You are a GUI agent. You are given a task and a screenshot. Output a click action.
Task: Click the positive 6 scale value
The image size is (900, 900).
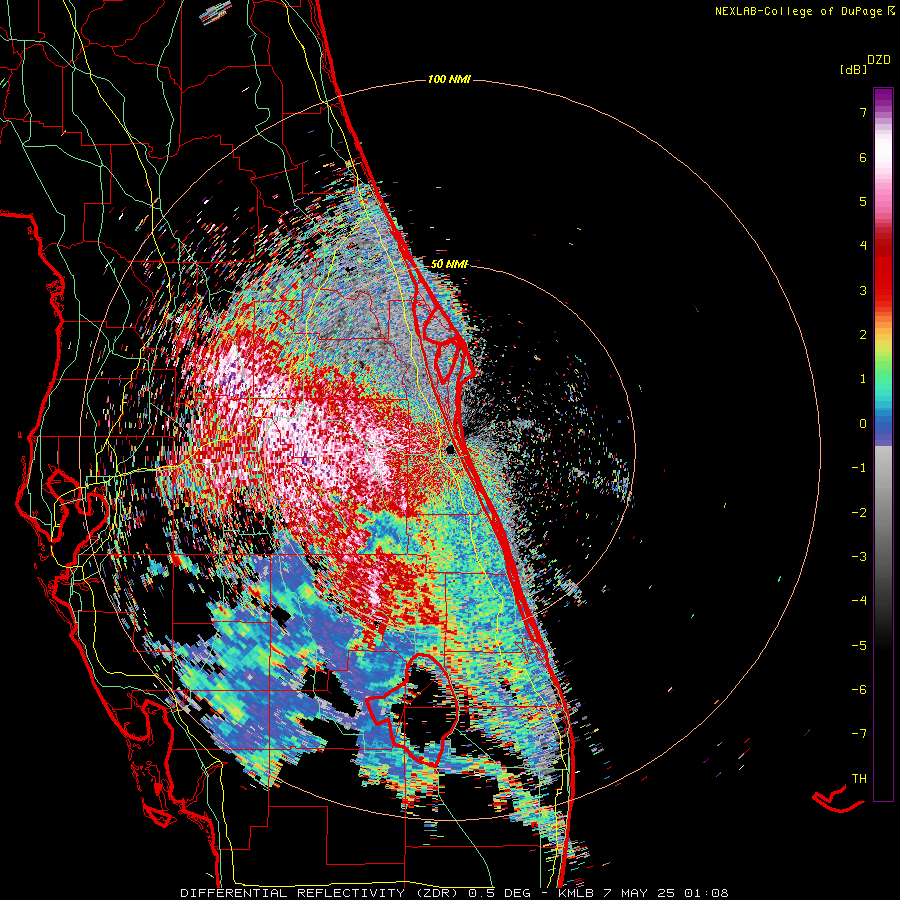click(863, 157)
